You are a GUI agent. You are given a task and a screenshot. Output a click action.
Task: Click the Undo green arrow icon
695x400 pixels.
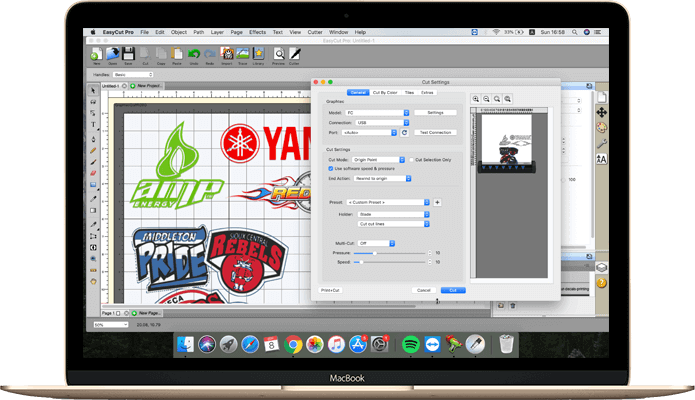pyautogui.click(x=194, y=54)
